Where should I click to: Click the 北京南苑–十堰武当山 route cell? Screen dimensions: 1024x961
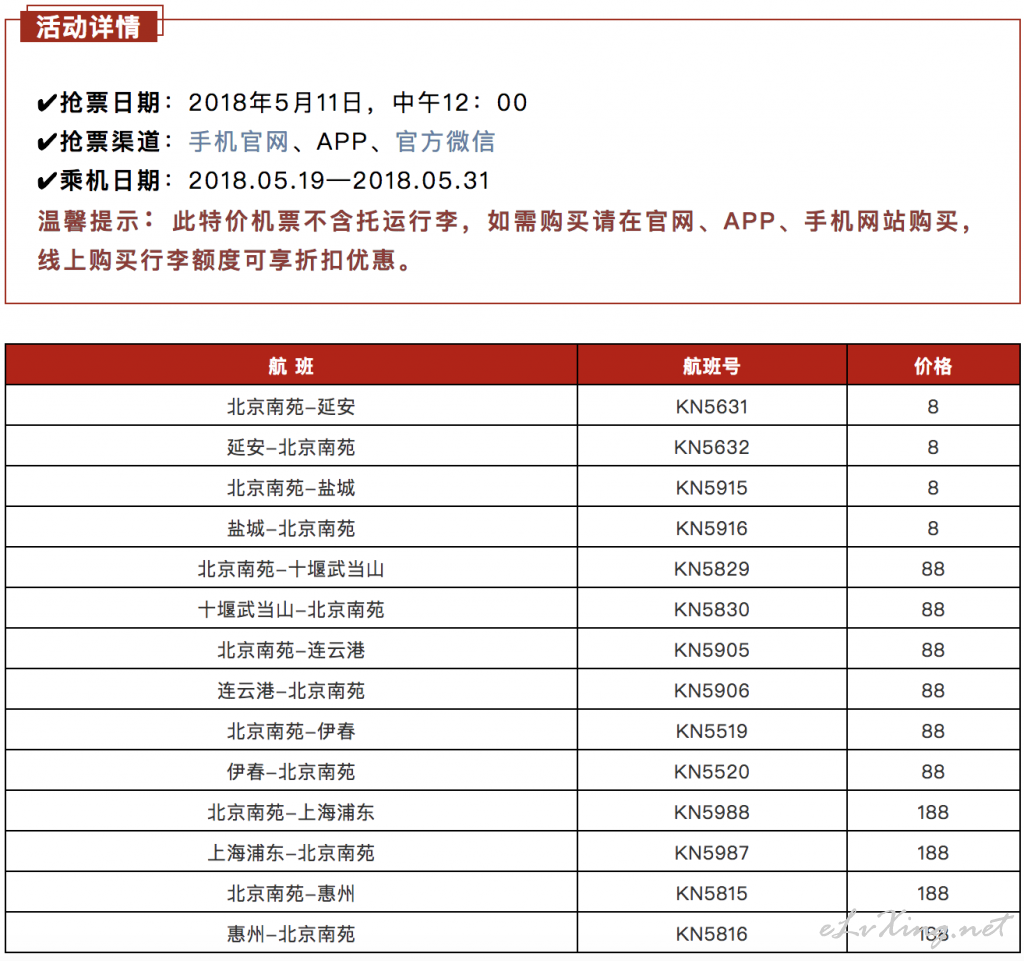pyautogui.click(x=291, y=568)
